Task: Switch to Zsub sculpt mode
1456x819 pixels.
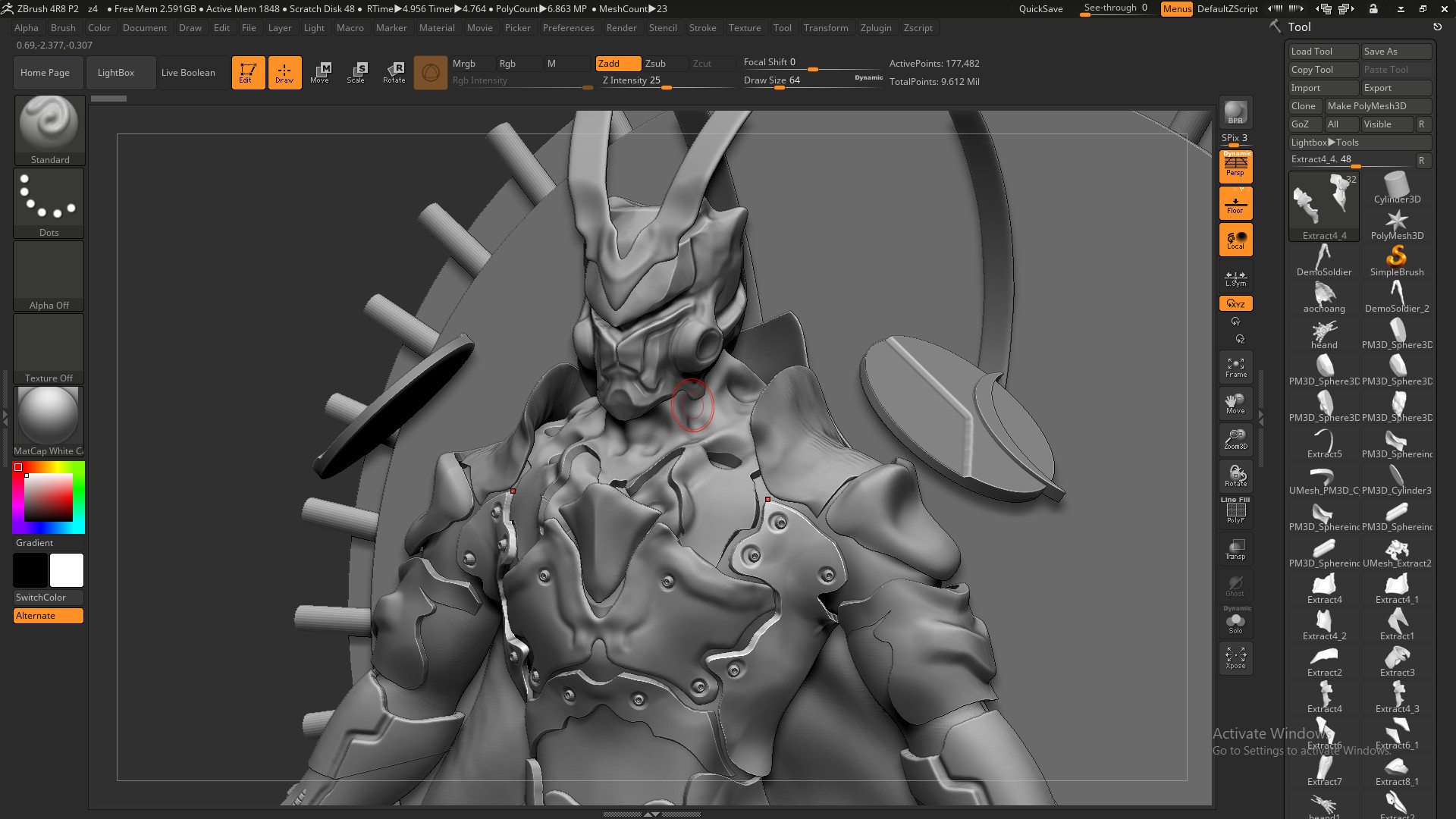Action: pos(664,64)
